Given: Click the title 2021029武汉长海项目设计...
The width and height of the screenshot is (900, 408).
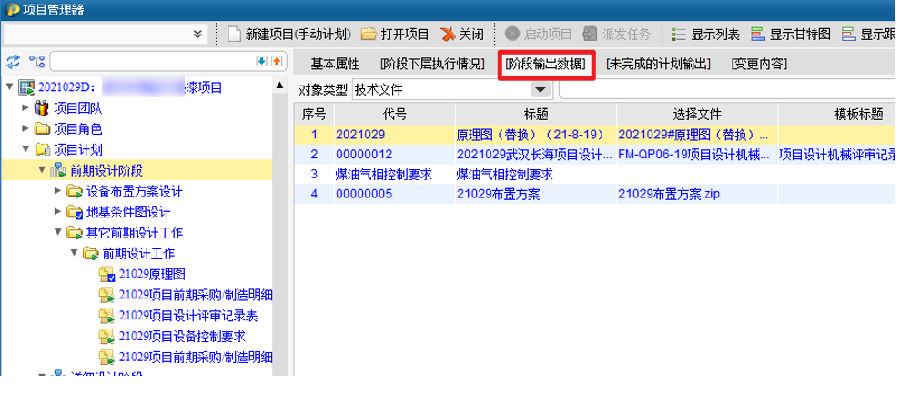Looking at the screenshot, I should click(534, 154).
